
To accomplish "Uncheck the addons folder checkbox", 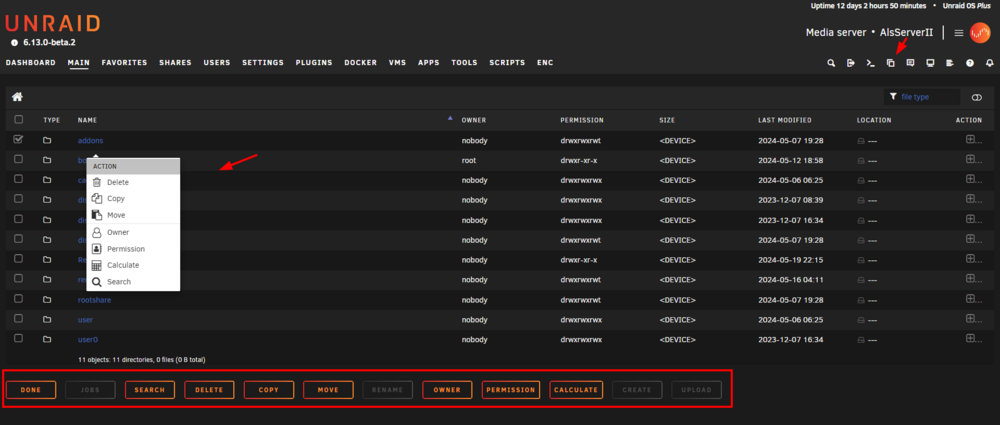I will pos(18,139).
